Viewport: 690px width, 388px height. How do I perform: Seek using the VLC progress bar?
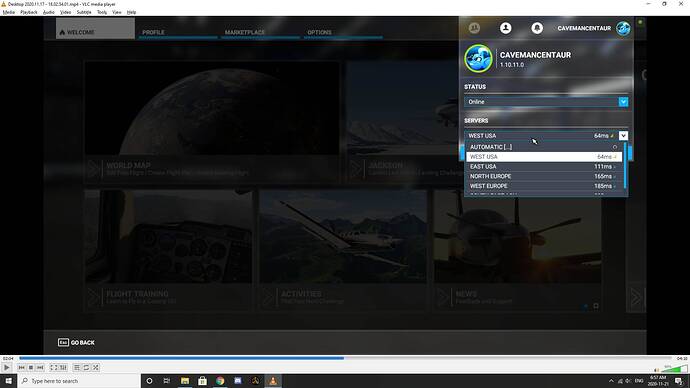pyautogui.click(x=345, y=359)
